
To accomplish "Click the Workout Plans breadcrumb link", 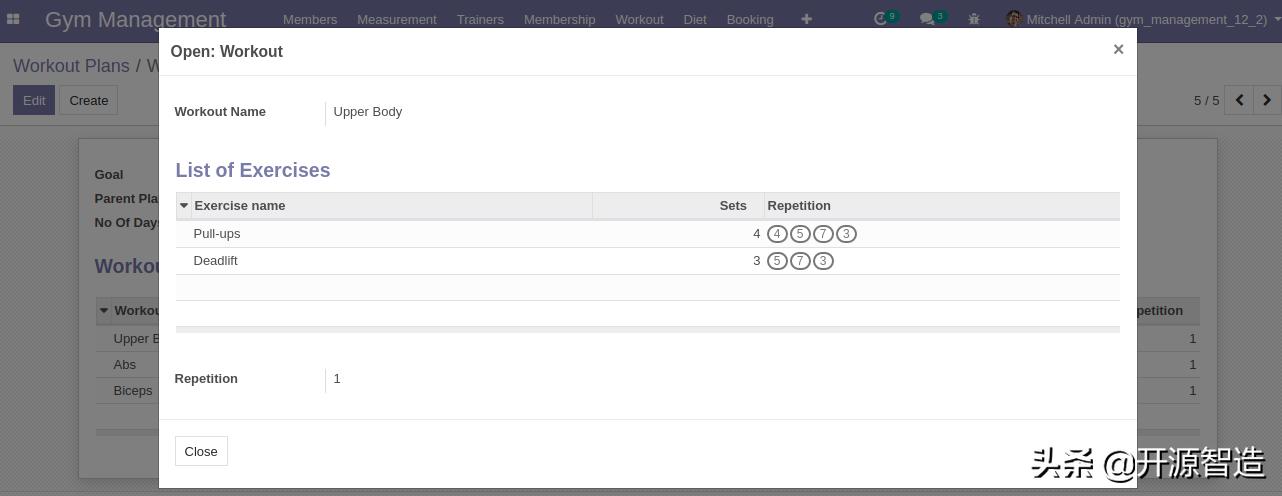I will pyautogui.click(x=71, y=66).
